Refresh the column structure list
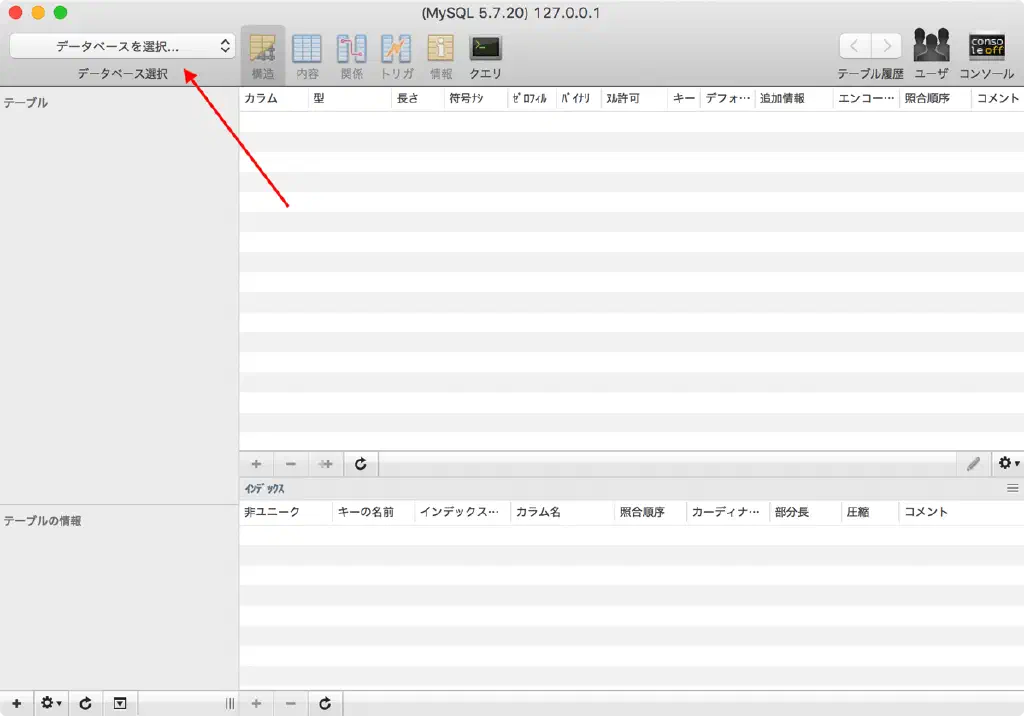This screenshot has width=1024, height=716. pyautogui.click(x=361, y=464)
